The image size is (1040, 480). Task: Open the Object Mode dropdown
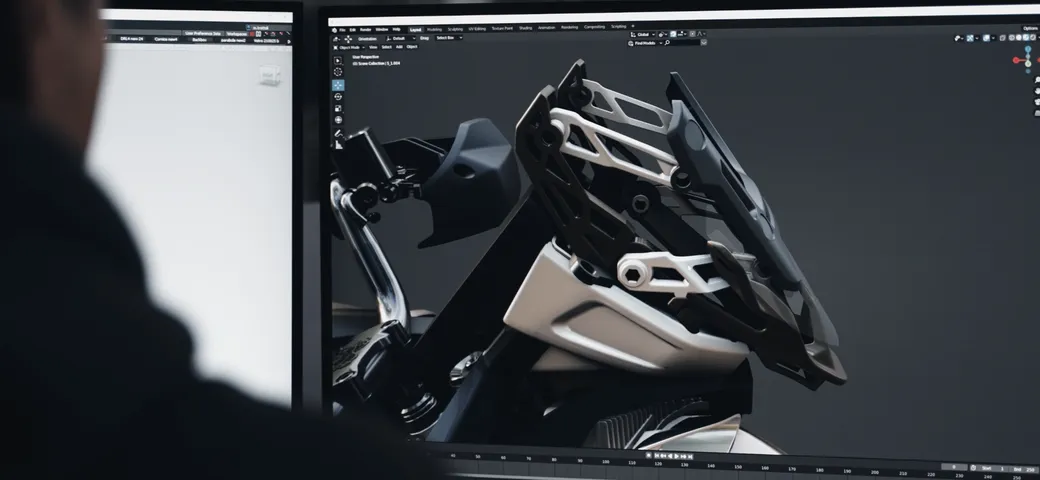(x=349, y=47)
